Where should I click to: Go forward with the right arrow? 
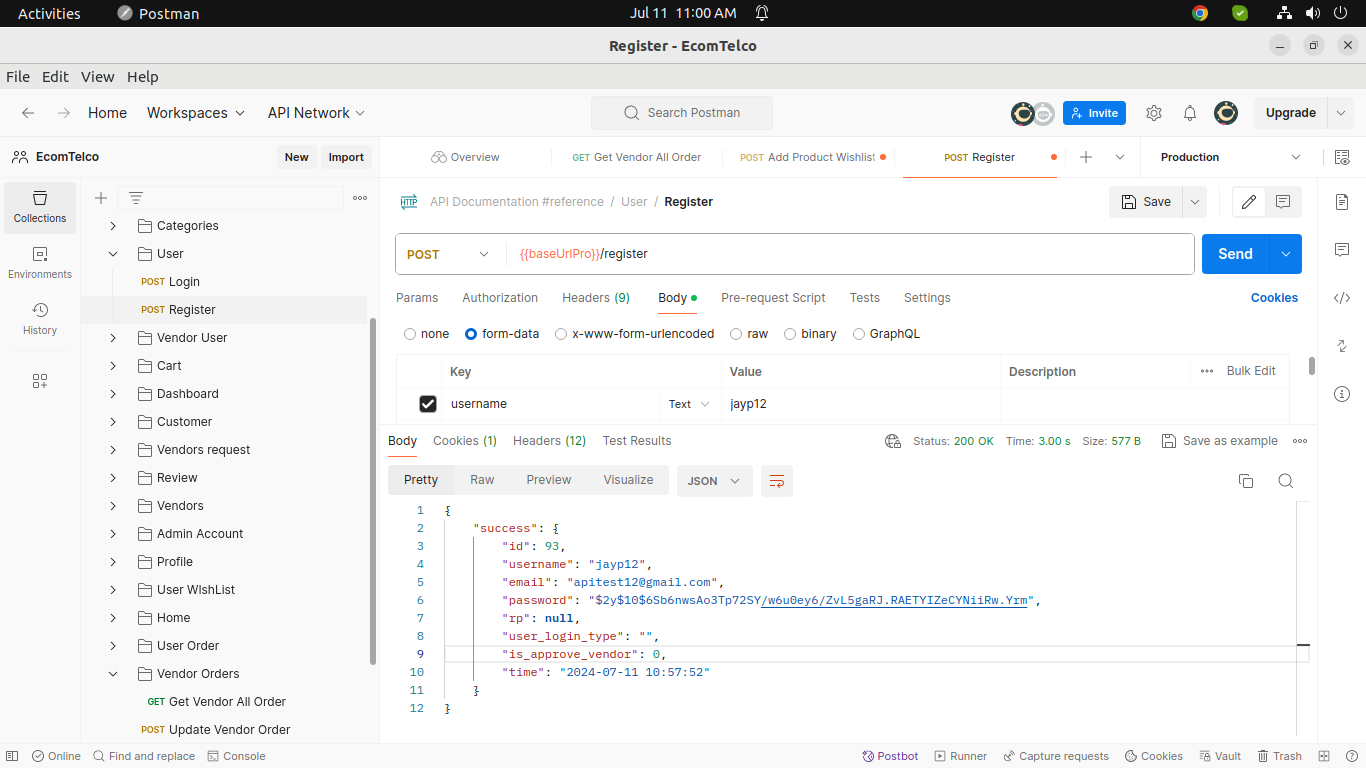[64, 113]
